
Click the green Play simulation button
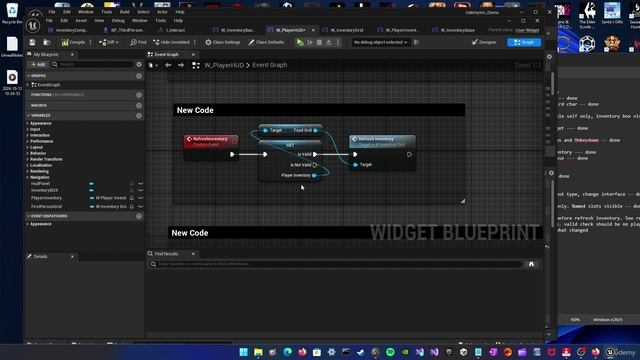[300, 42]
